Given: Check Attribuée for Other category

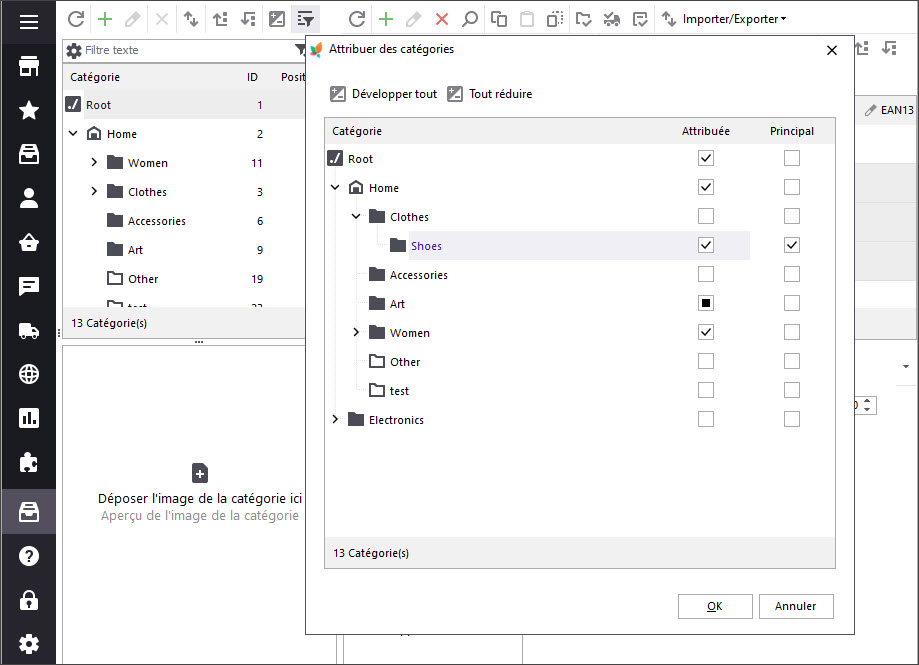Looking at the screenshot, I should 706,362.
